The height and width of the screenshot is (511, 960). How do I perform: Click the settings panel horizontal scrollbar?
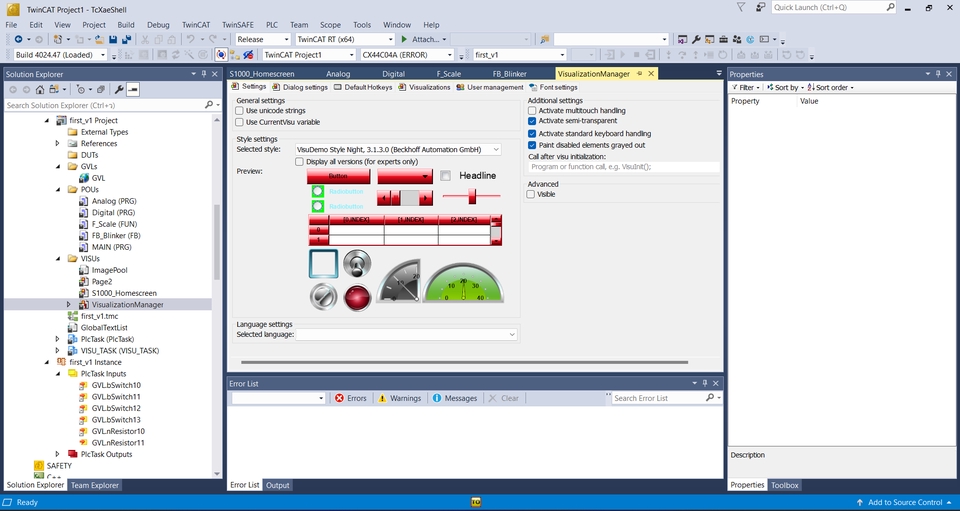[464, 362]
